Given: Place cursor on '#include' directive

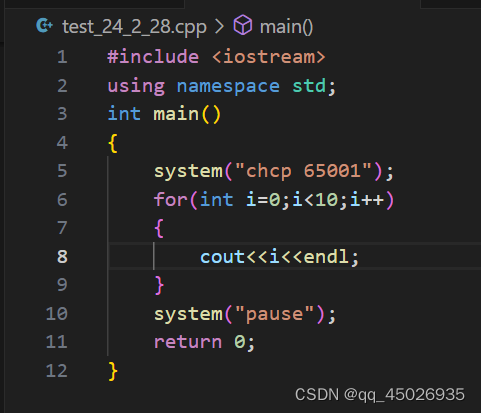Looking at the screenshot, I should click(x=153, y=57).
